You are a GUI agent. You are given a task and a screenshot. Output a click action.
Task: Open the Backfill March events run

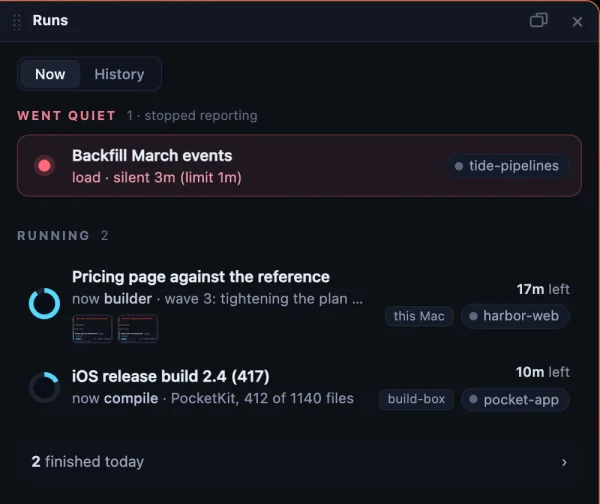tap(300, 166)
